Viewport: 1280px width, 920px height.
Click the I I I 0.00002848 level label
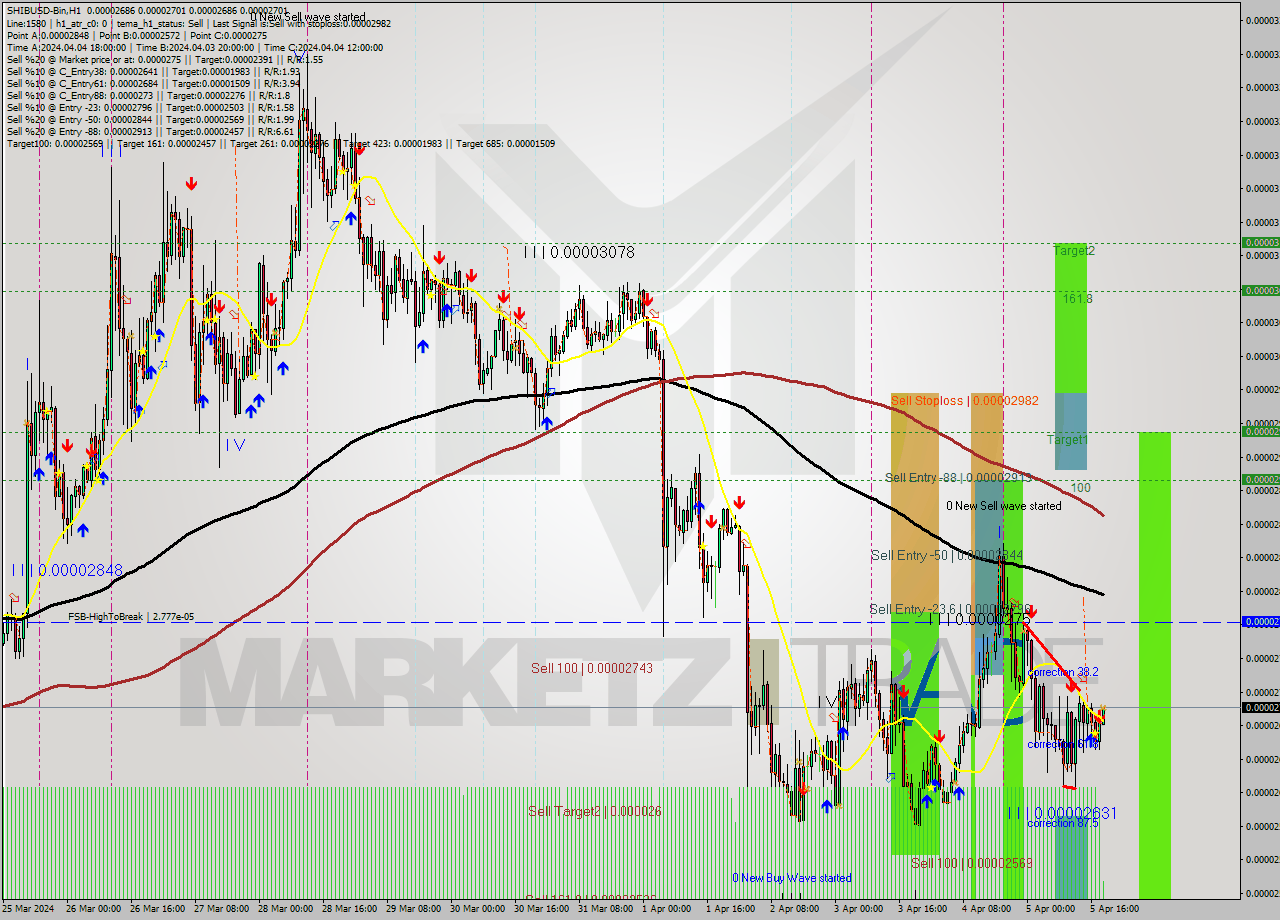[x=67, y=570]
